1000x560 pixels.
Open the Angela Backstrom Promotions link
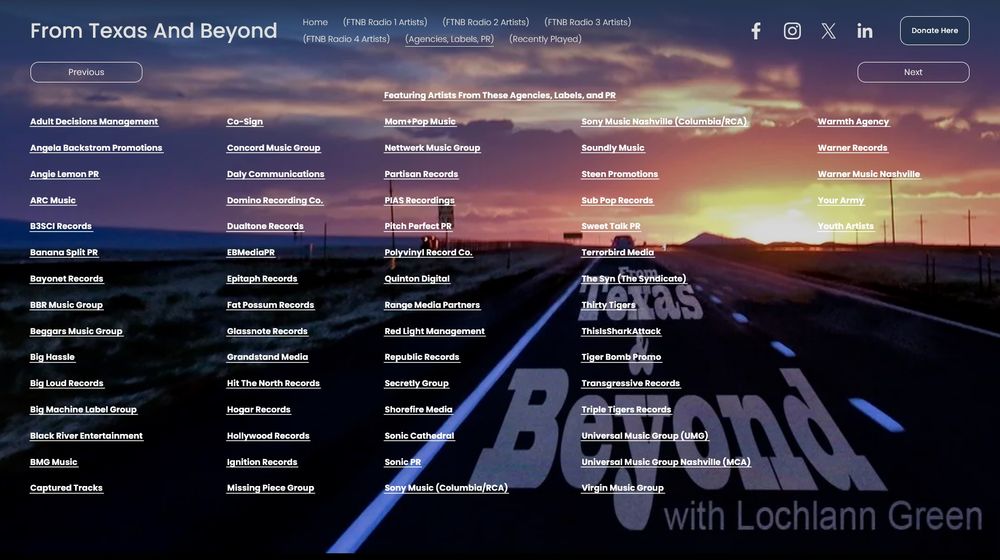click(96, 147)
